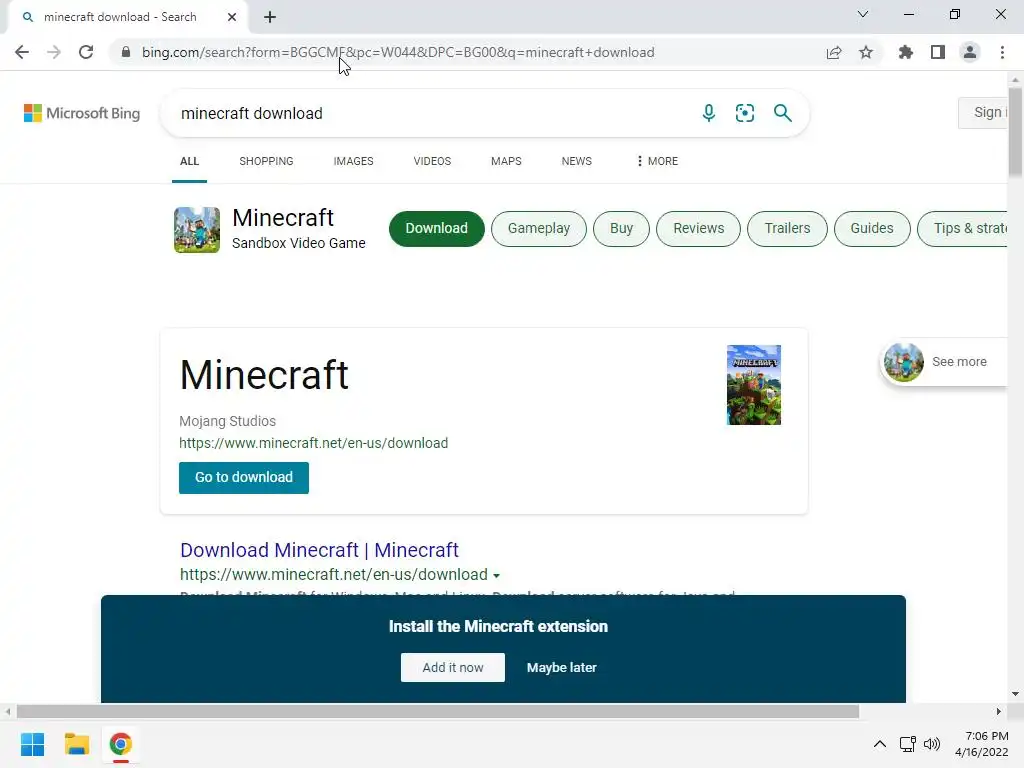Screen dimensions: 1024x768
Task: Open the taskbar clock and date
Action: 982,744
